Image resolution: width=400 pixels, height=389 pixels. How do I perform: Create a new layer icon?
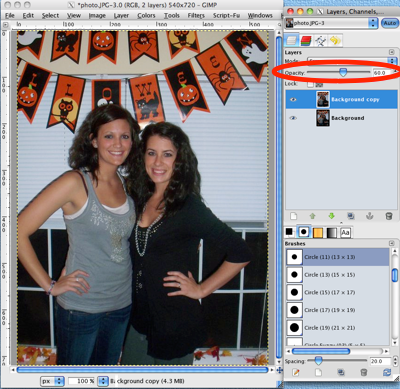coord(293,216)
